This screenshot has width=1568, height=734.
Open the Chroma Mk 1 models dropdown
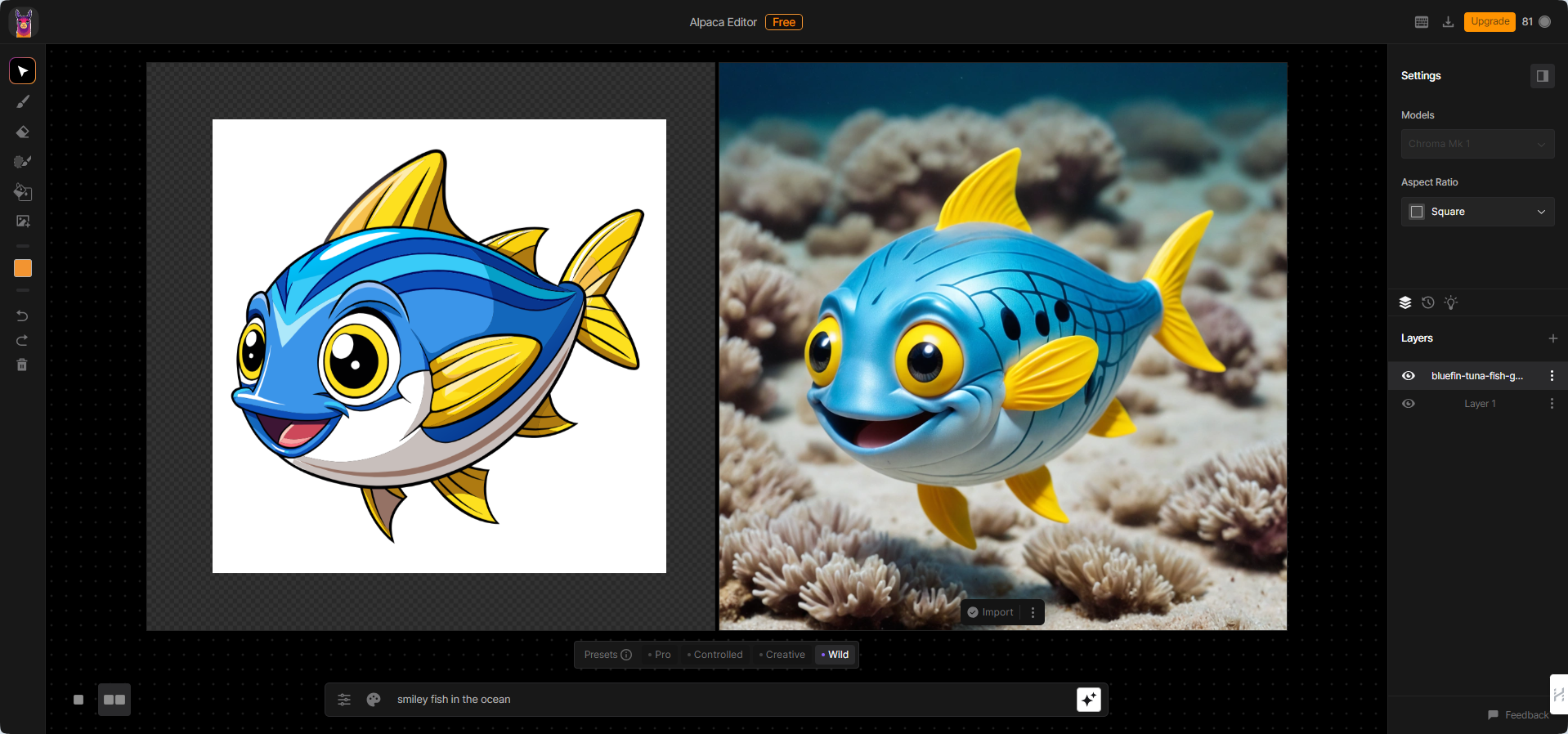click(x=1477, y=144)
